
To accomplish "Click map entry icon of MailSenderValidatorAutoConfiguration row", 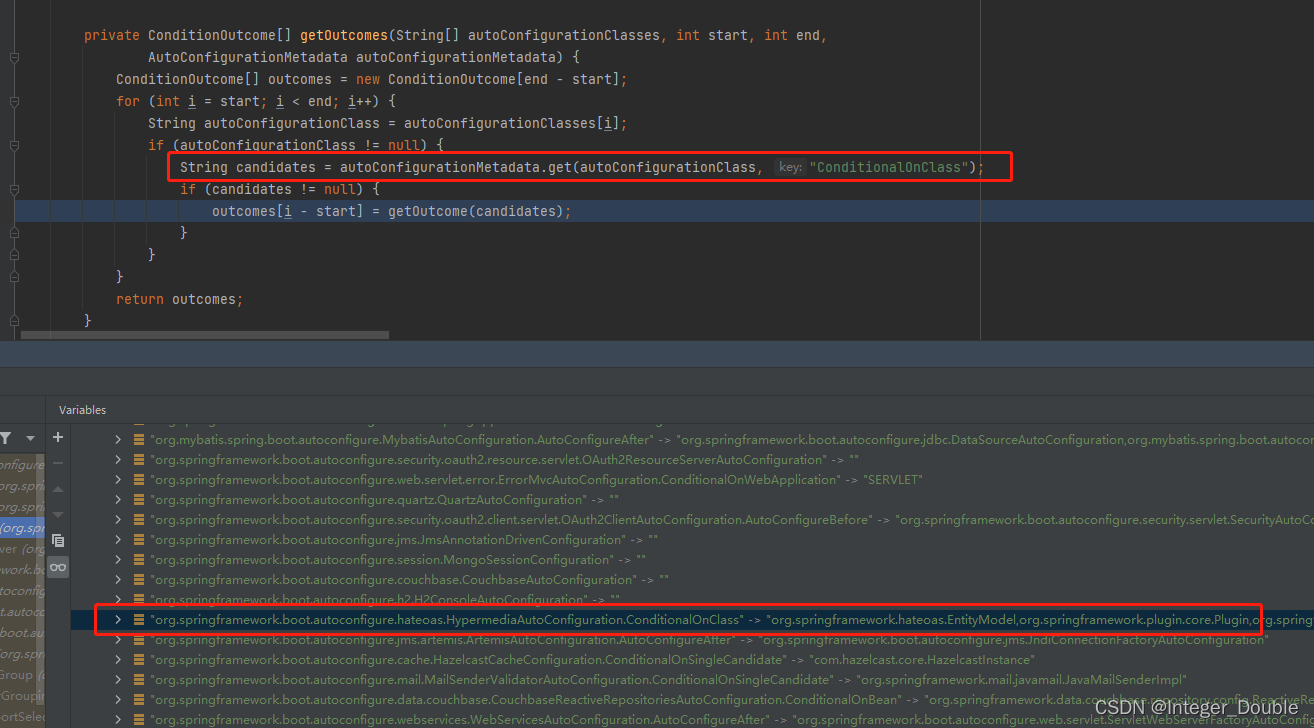I will tap(139, 680).
